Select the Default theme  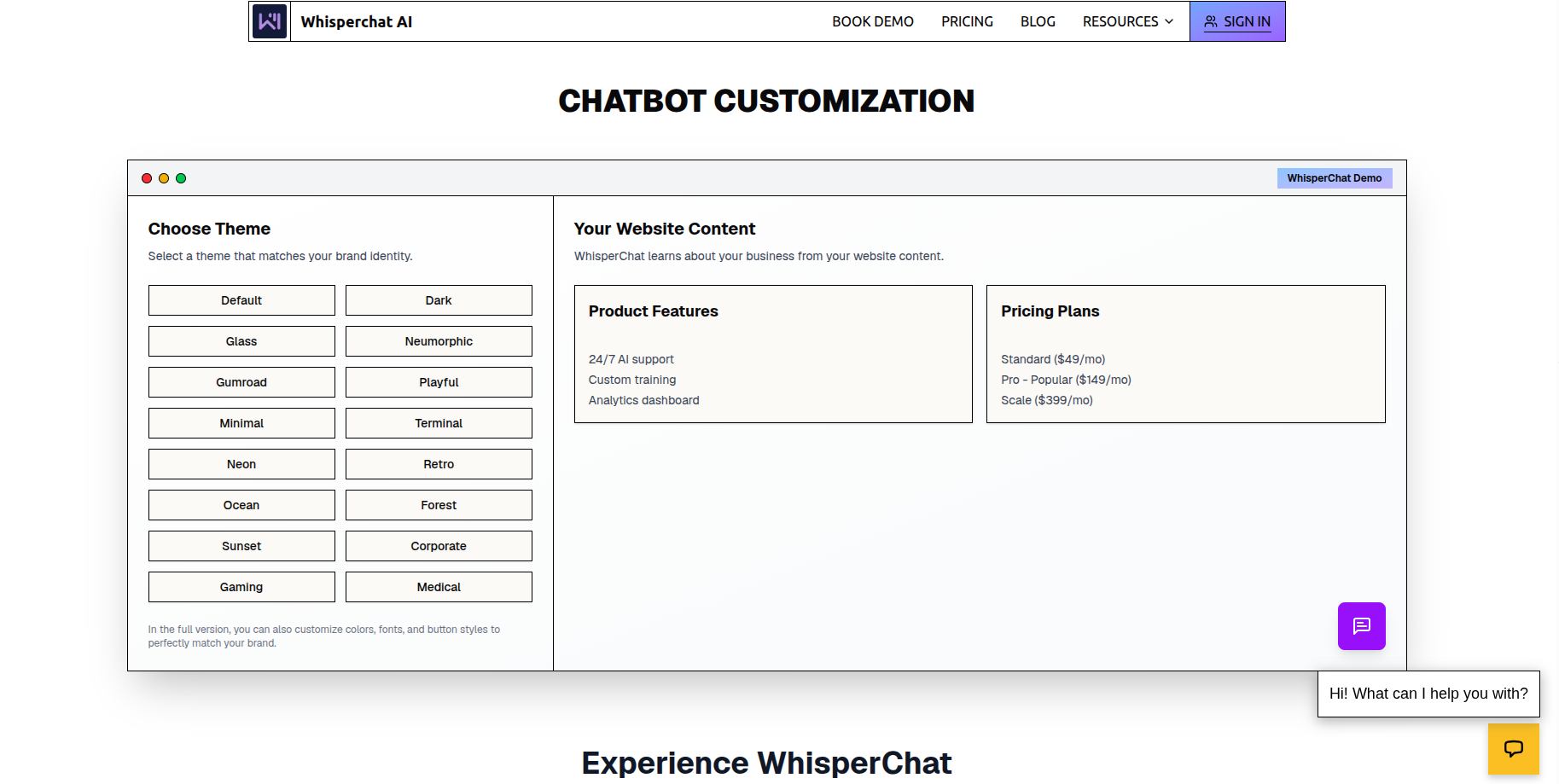[x=241, y=300]
